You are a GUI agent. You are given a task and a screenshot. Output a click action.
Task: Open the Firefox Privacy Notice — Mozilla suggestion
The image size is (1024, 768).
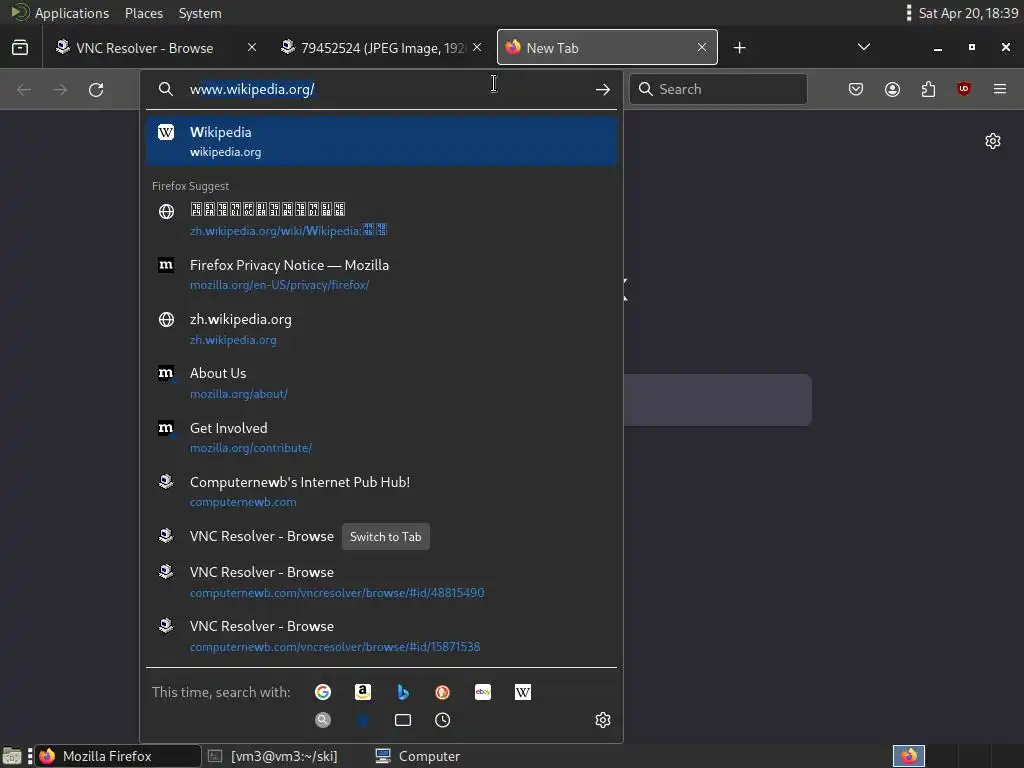point(381,274)
